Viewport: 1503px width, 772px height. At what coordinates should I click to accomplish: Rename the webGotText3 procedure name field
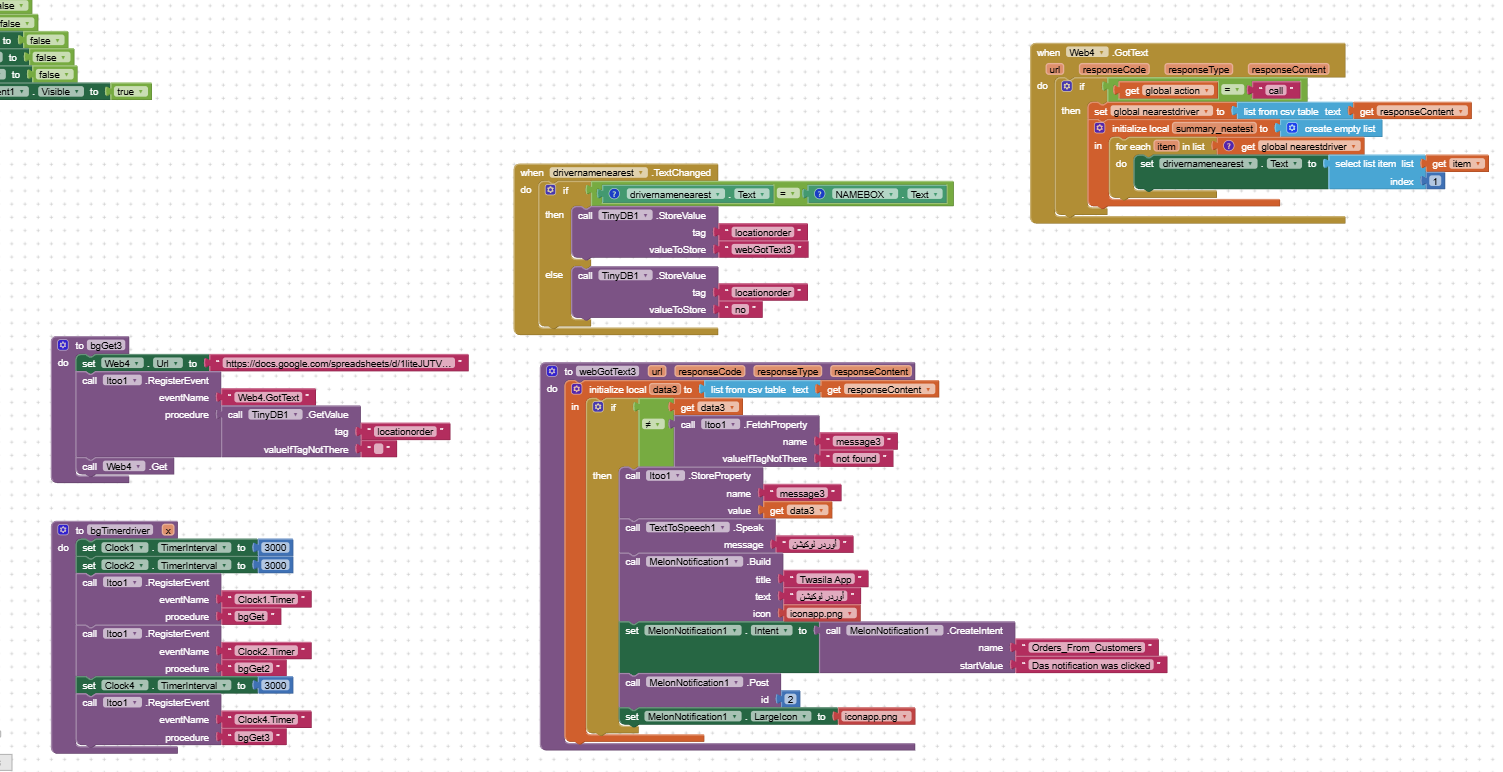(x=608, y=371)
